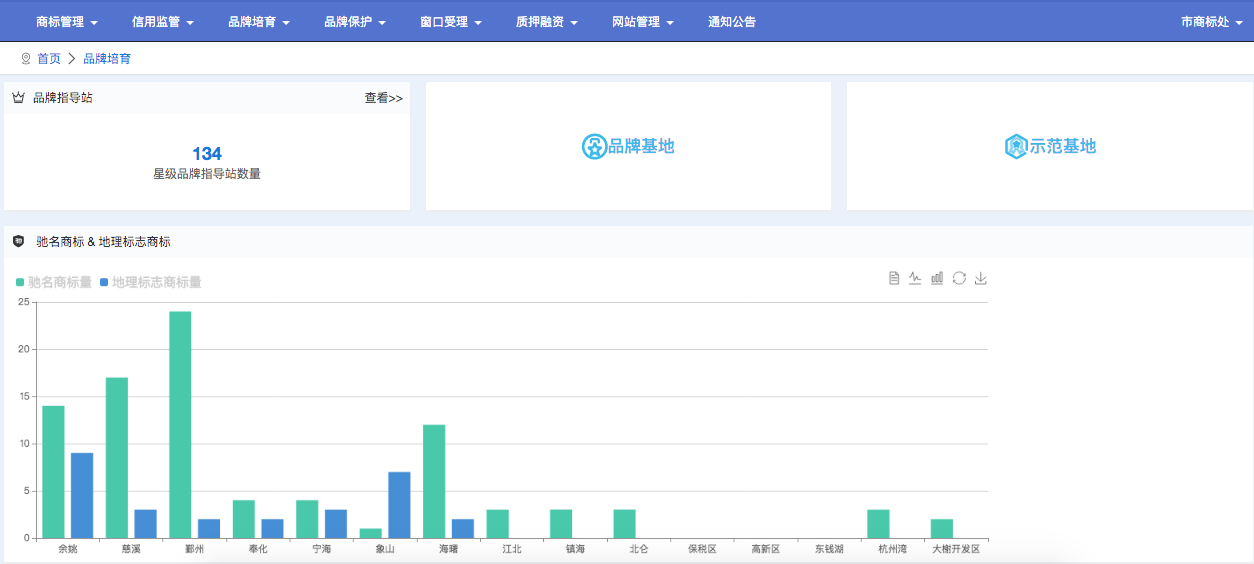Select 通知公告 in the navigation bar
Image resolution: width=1254 pixels, height=564 pixels.
point(732,21)
